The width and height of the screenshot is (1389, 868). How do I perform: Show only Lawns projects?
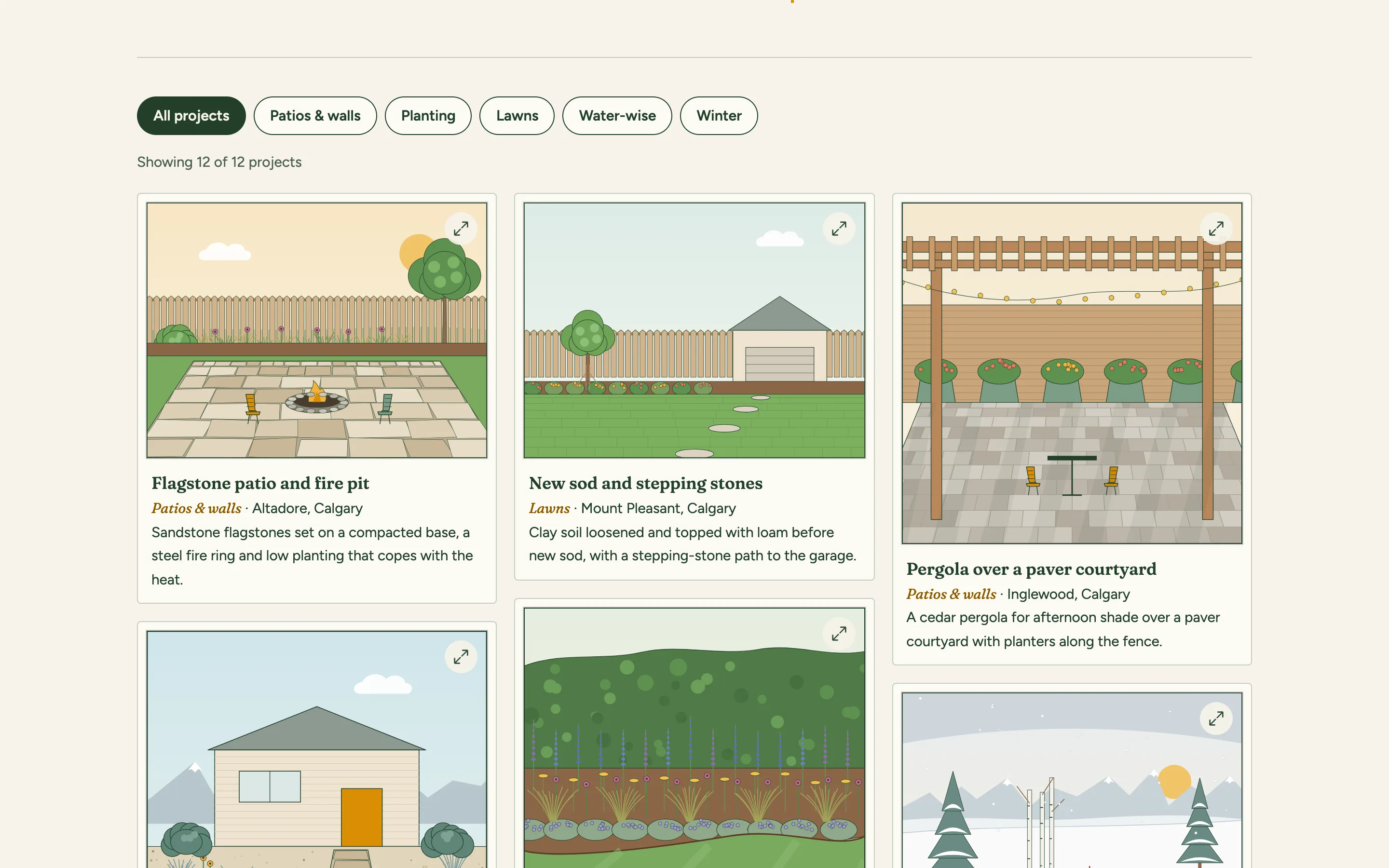tap(517, 115)
